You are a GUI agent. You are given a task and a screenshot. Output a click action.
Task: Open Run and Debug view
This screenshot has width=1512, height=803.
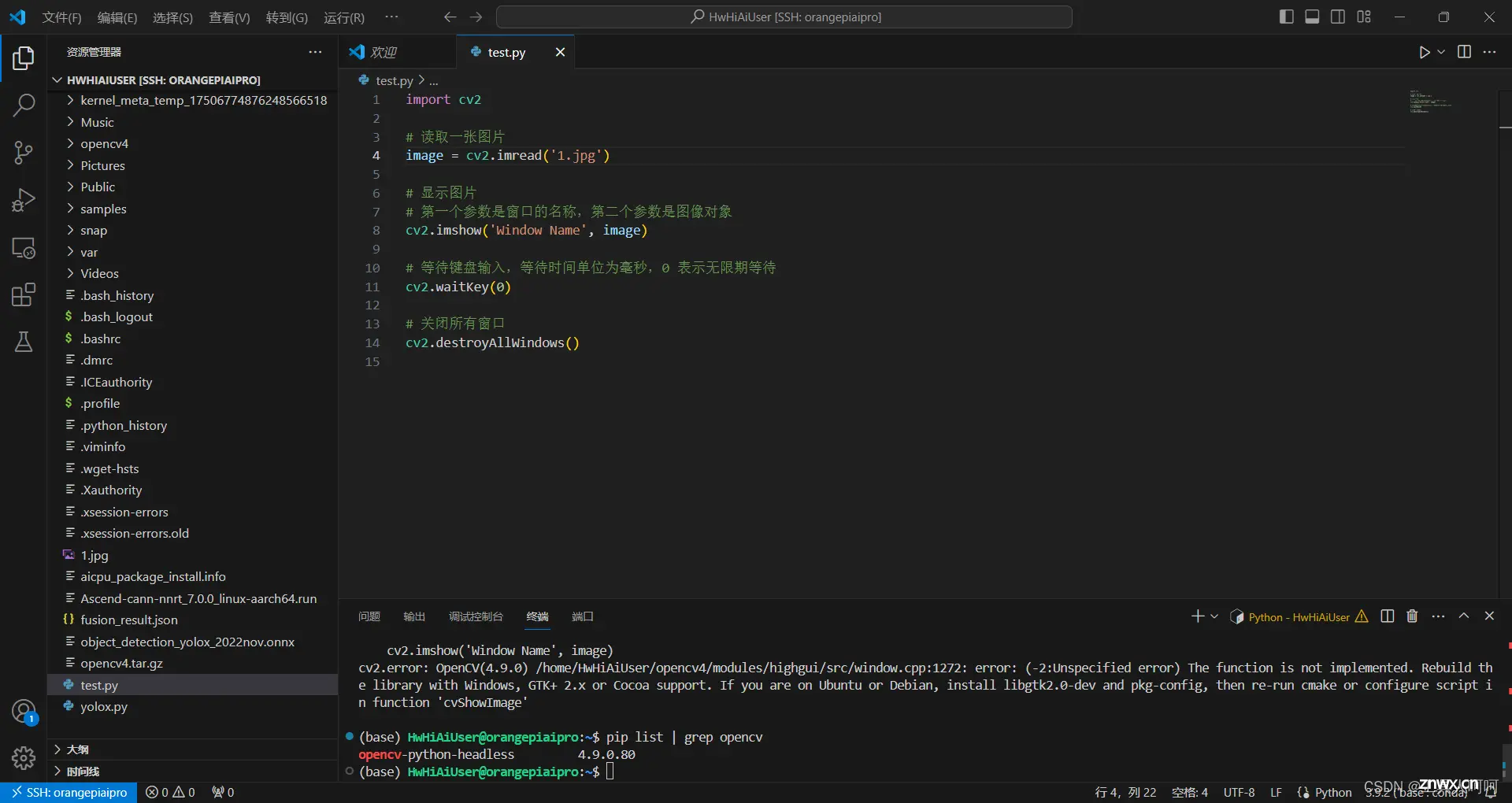pyautogui.click(x=24, y=200)
